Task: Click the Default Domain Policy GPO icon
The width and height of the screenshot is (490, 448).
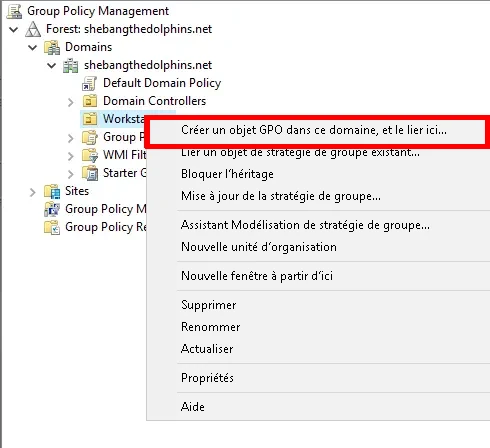Action: [89, 83]
